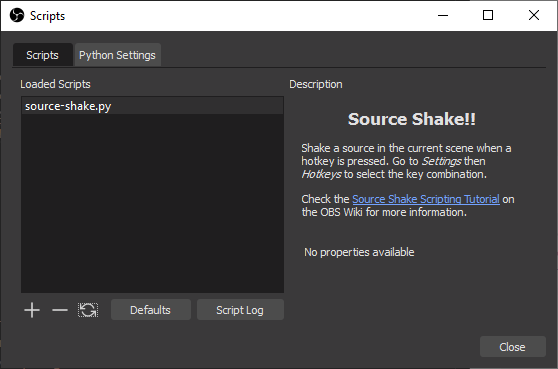Open the Python Settings tab

point(117,55)
